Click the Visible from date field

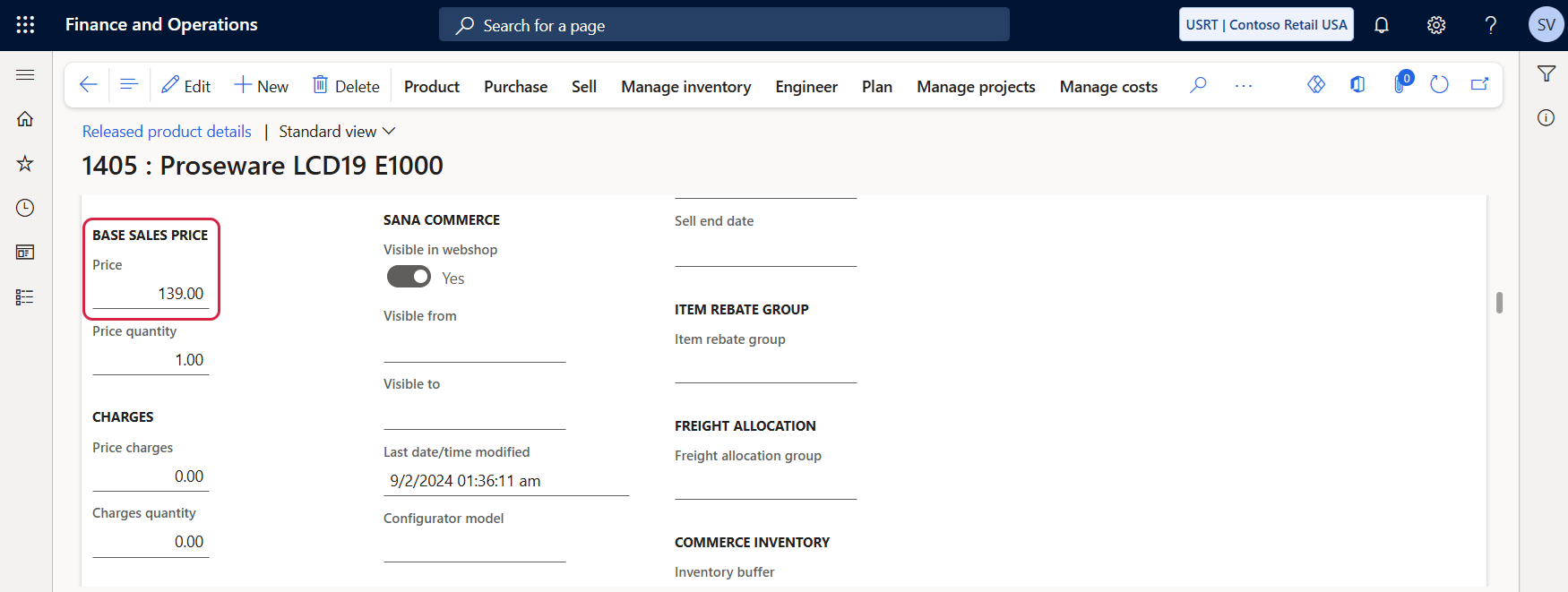pos(475,347)
